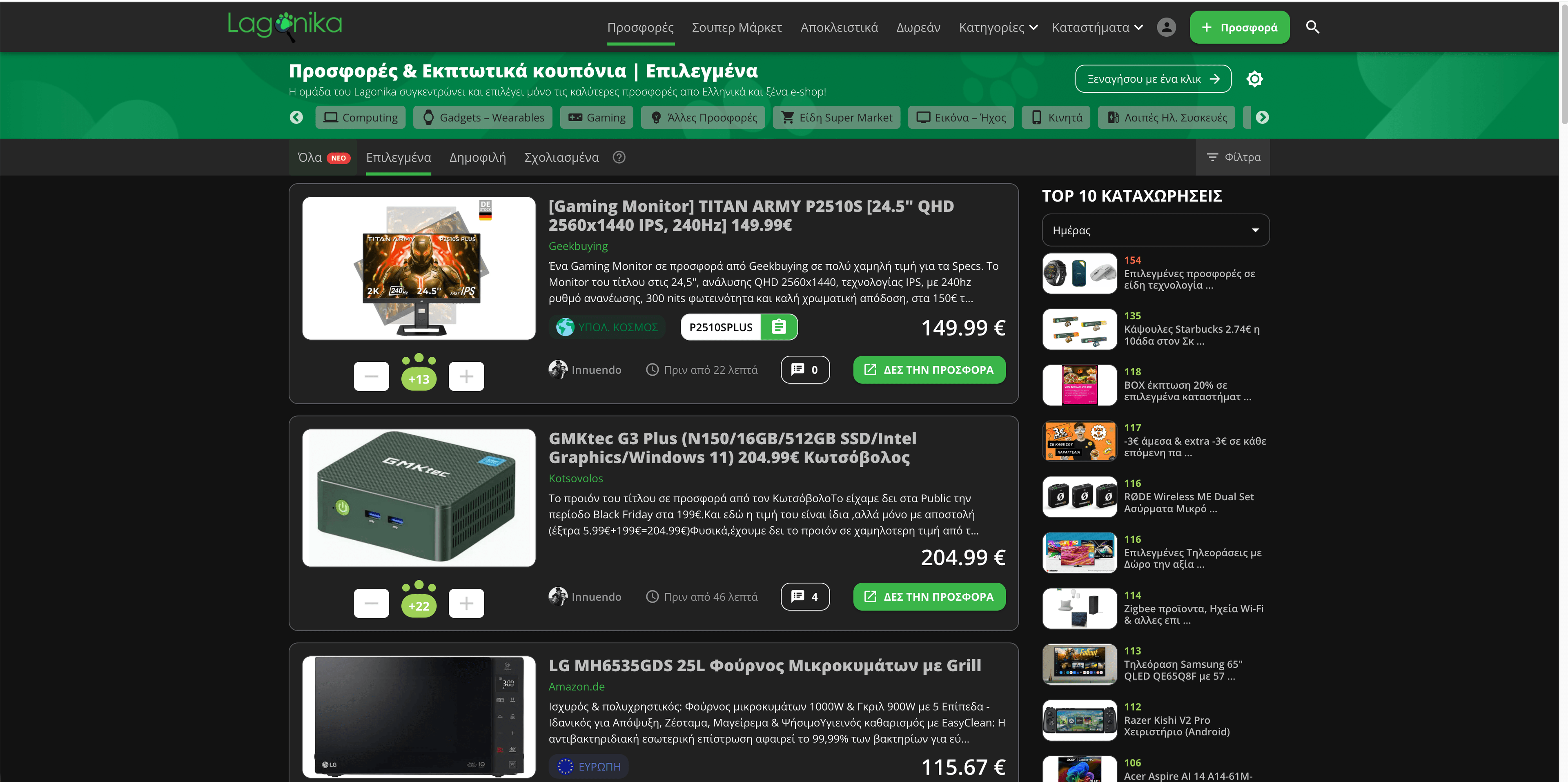Open Razer Kishi V2 Pro thumbnail
This screenshot has height=782, width=1568.
1079,720
